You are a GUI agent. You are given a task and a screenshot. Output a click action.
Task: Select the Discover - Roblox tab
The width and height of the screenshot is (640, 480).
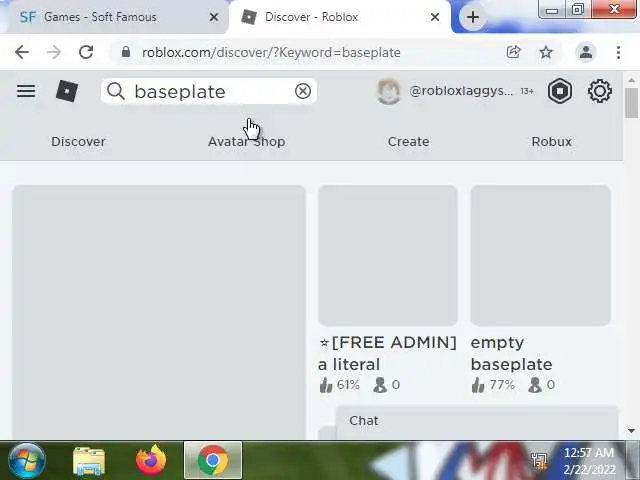(x=339, y=17)
